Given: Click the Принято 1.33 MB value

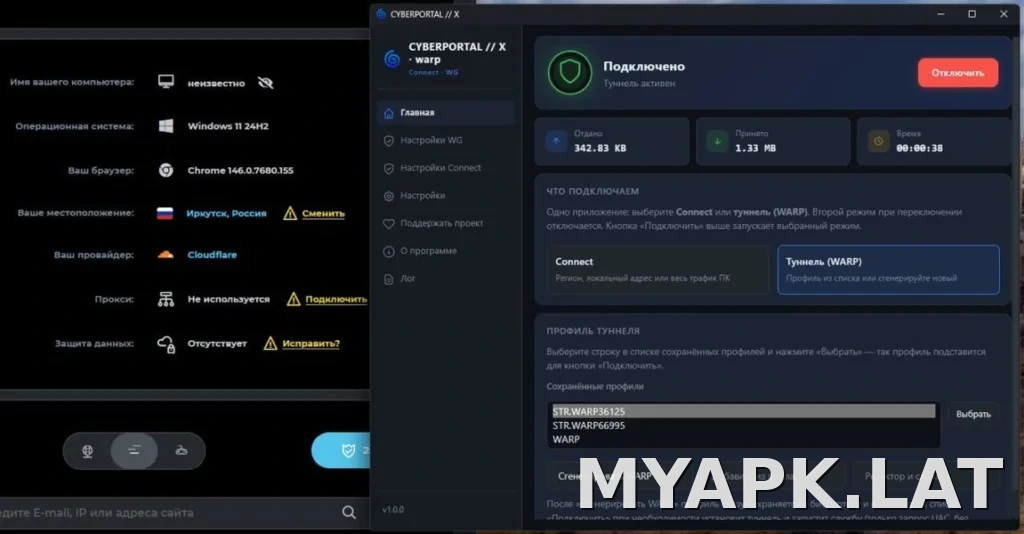Looking at the screenshot, I should pyautogui.click(x=755, y=148).
